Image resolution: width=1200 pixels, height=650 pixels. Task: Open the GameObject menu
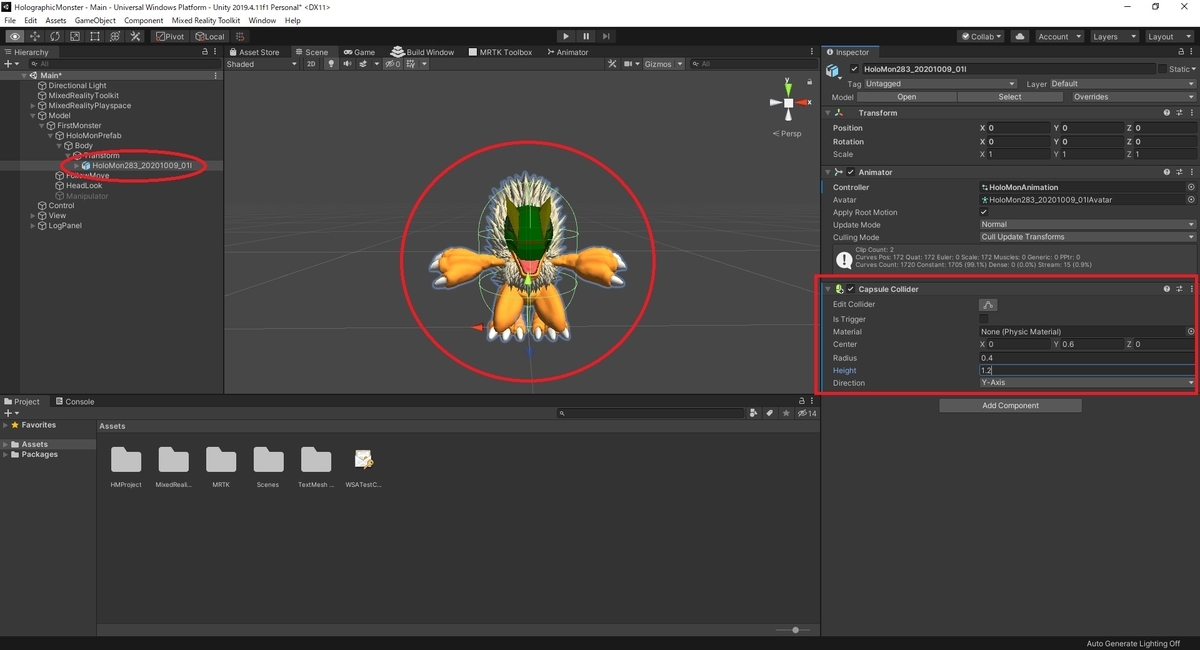coord(95,20)
